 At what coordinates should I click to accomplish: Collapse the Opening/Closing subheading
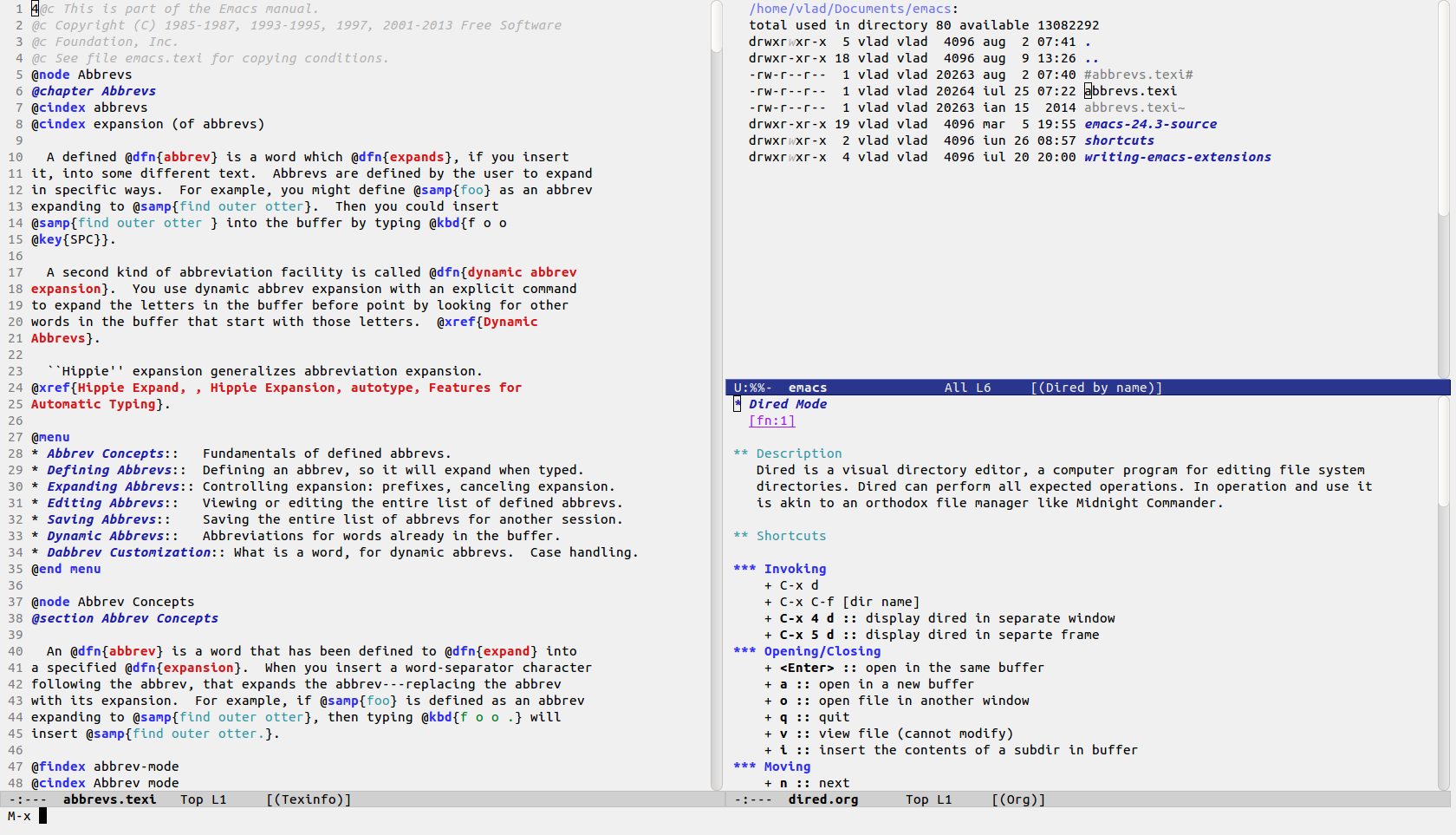pos(807,651)
